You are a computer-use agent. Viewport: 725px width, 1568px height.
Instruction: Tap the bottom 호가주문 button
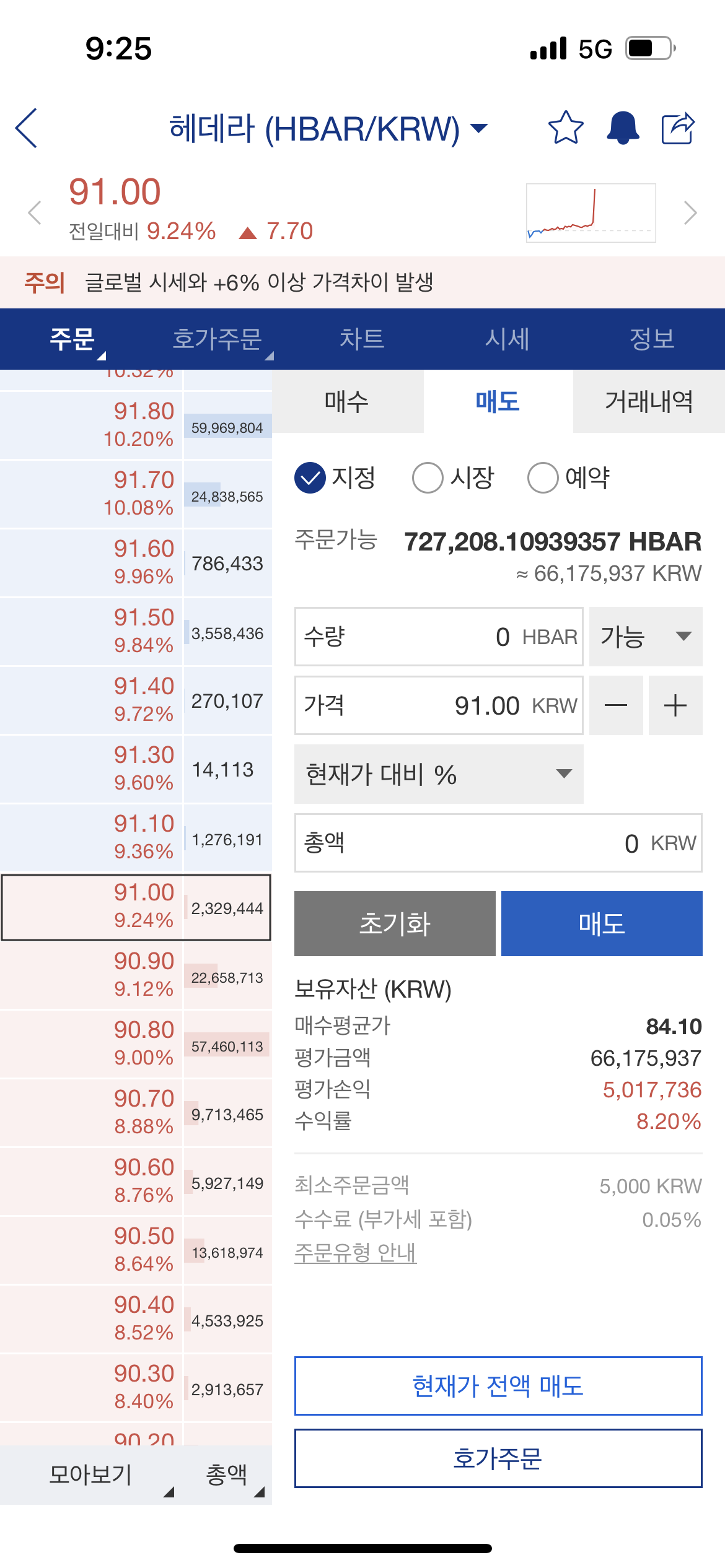[x=498, y=1458]
